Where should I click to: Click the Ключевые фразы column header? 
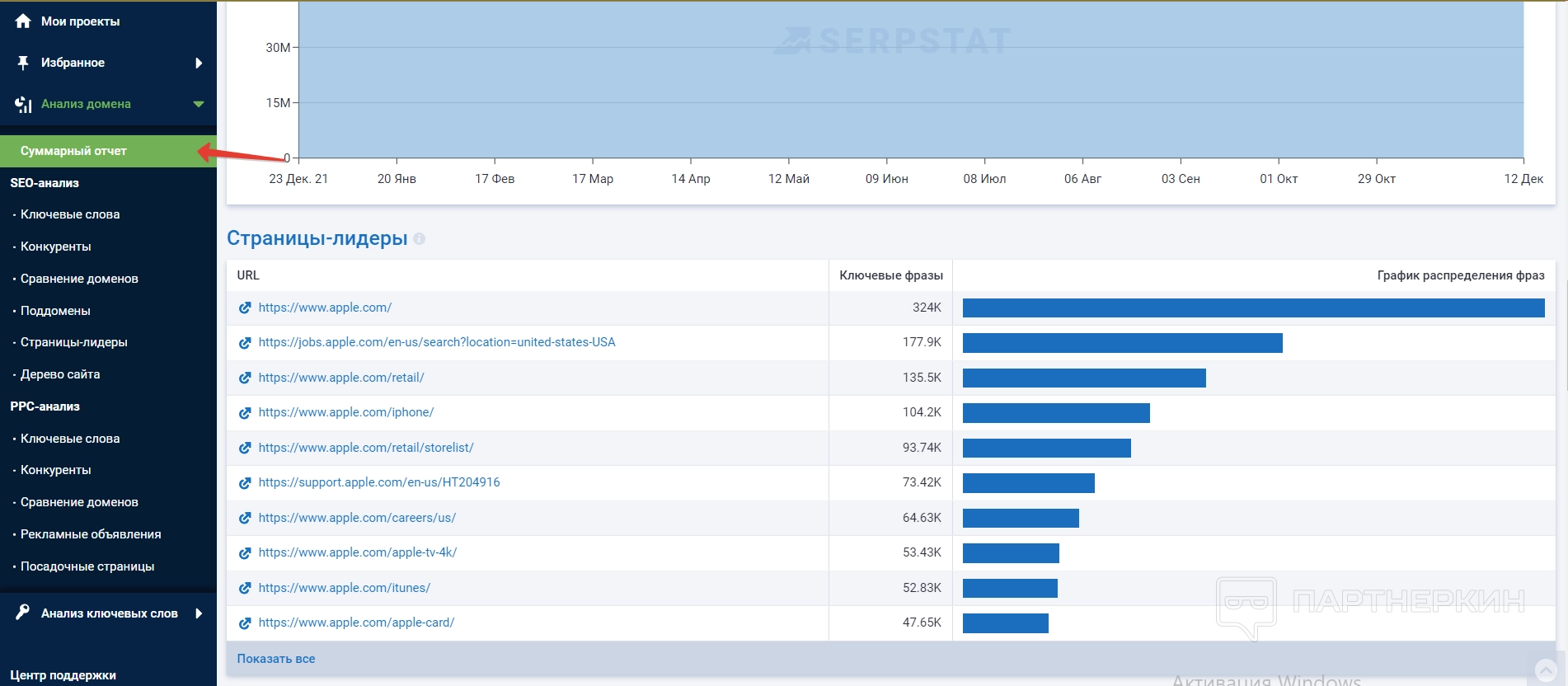tap(890, 275)
